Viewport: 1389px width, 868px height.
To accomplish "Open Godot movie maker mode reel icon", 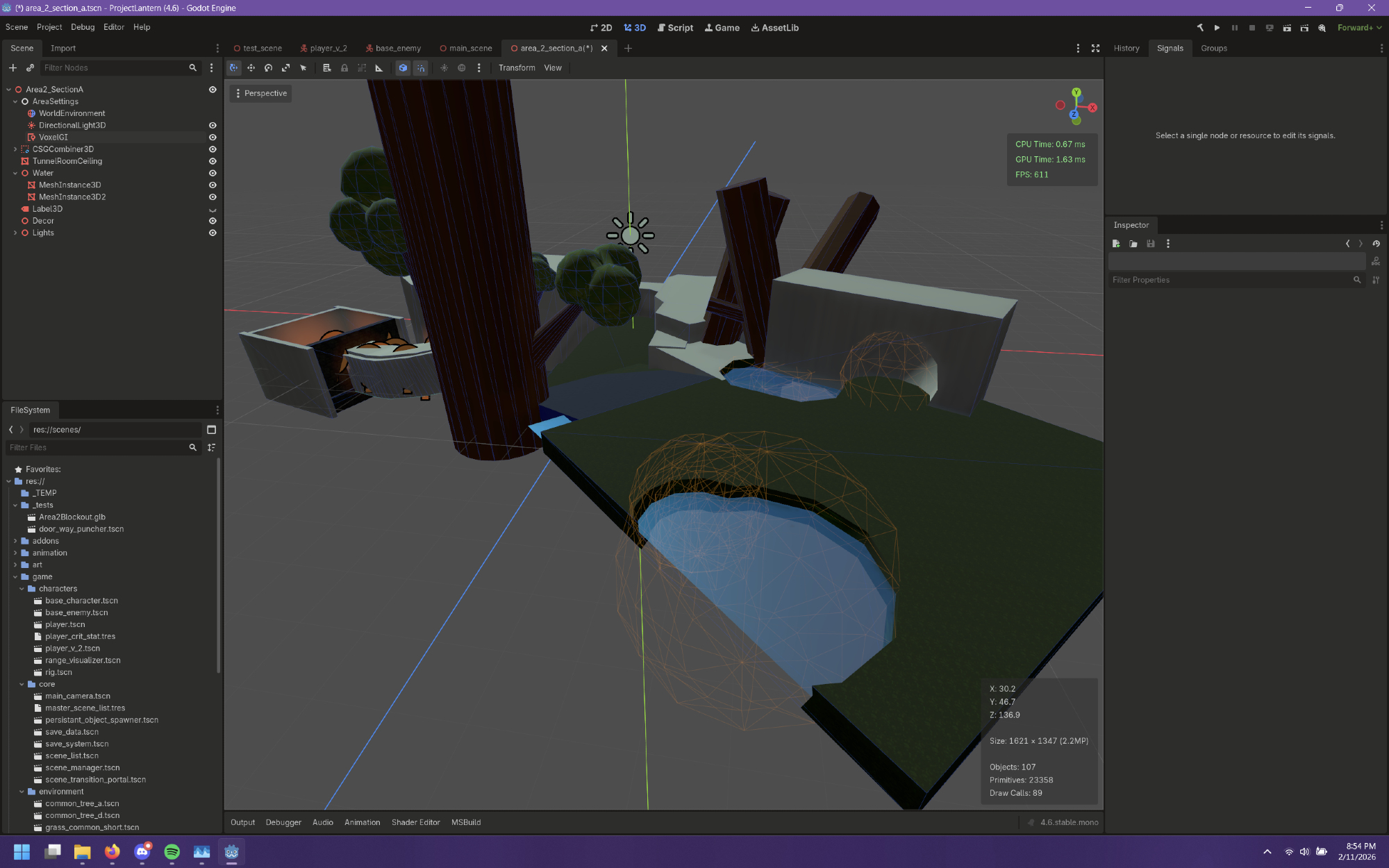I will click(1322, 28).
